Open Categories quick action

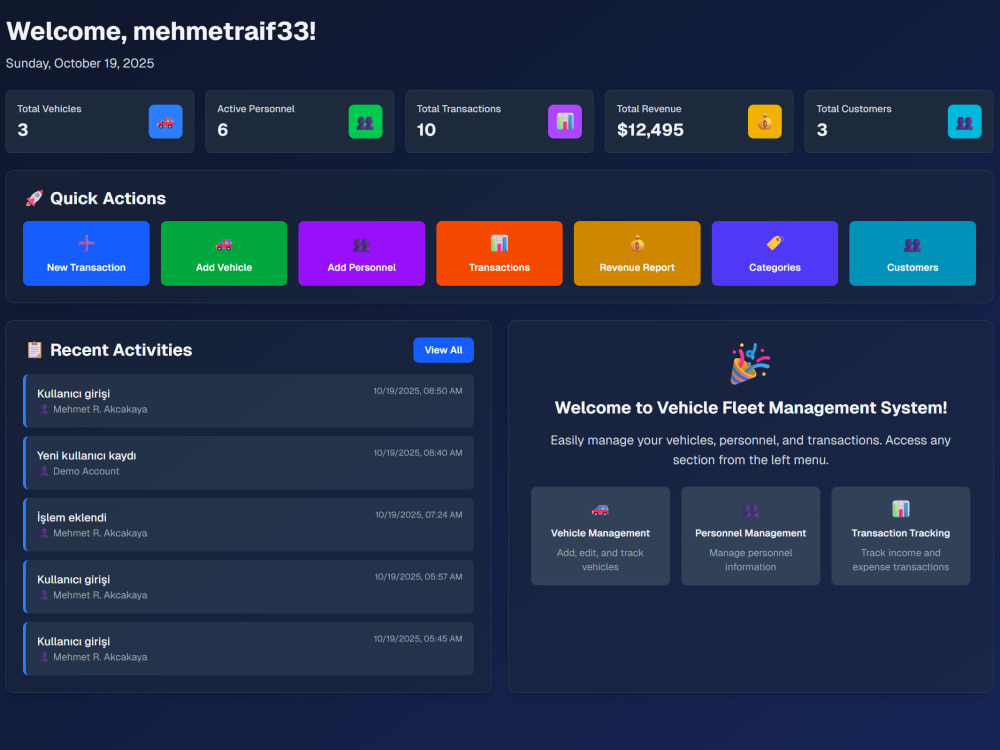(x=775, y=253)
